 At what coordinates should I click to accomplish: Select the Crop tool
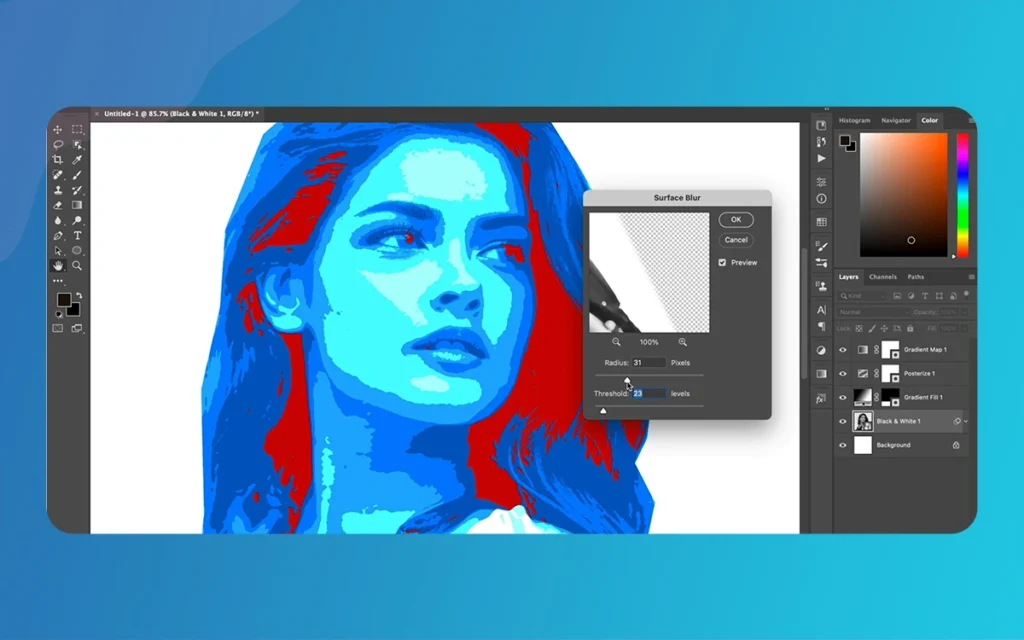(x=58, y=160)
